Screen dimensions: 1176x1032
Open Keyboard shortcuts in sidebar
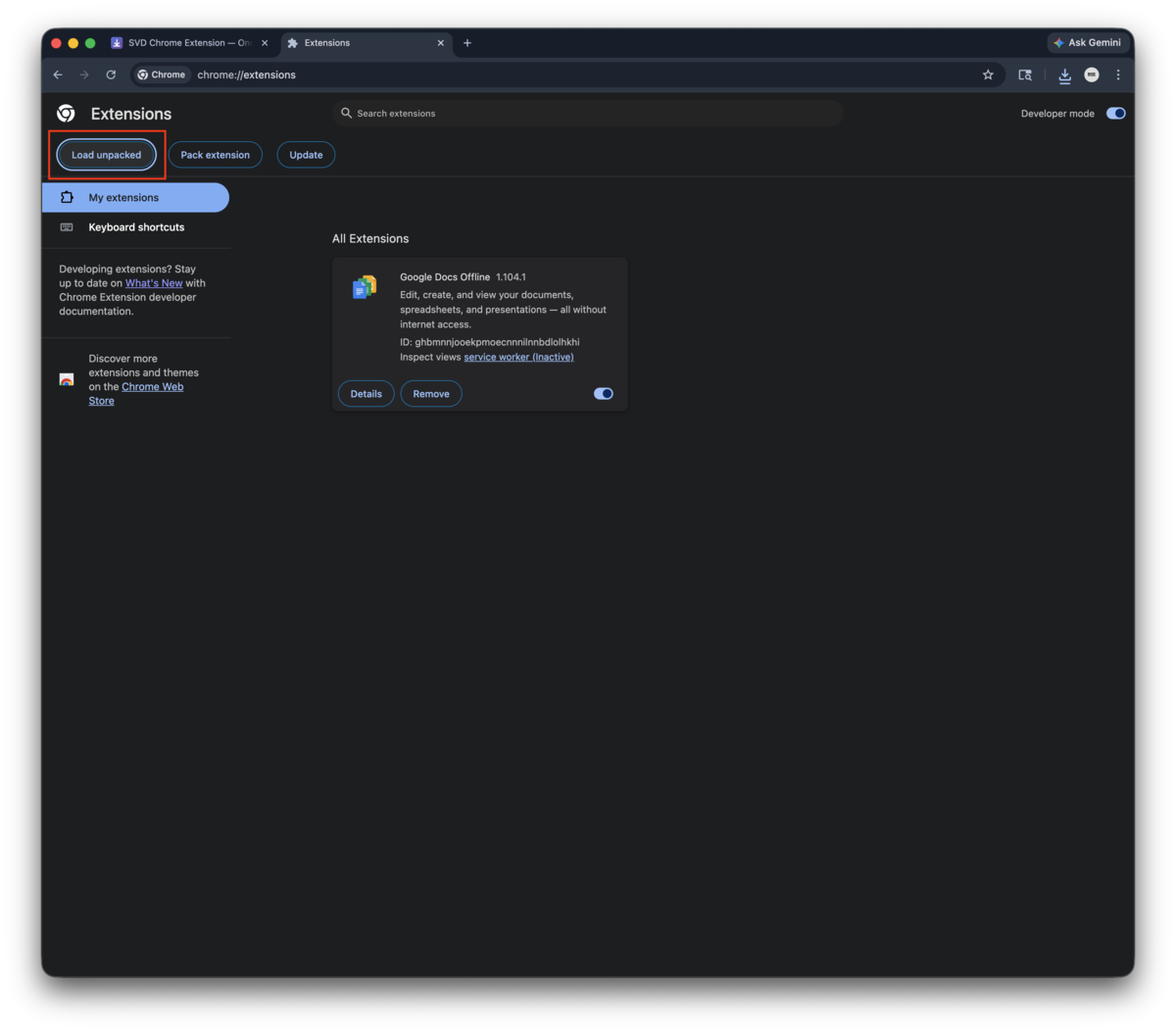pyautogui.click(x=135, y=227)
